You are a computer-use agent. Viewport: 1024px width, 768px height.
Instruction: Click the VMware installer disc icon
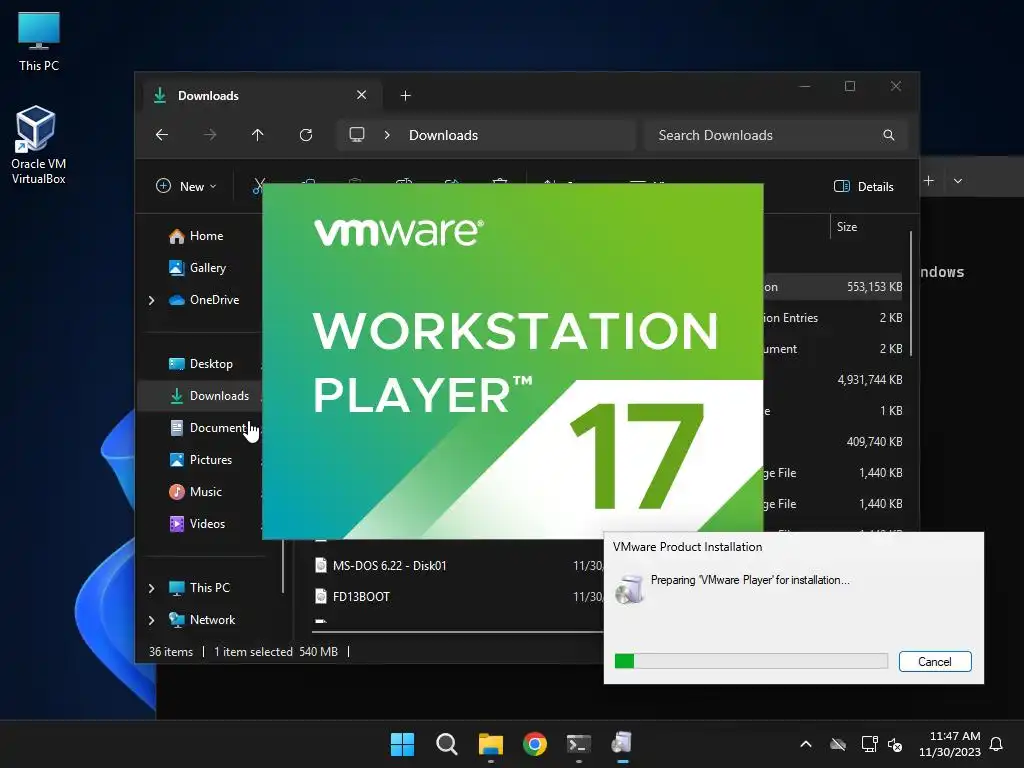630,589
